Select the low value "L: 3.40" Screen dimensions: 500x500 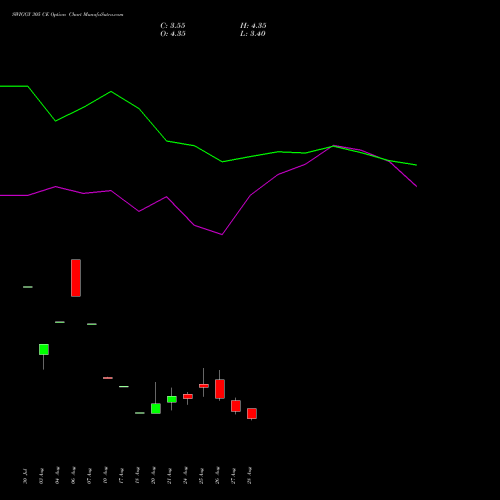253,34
